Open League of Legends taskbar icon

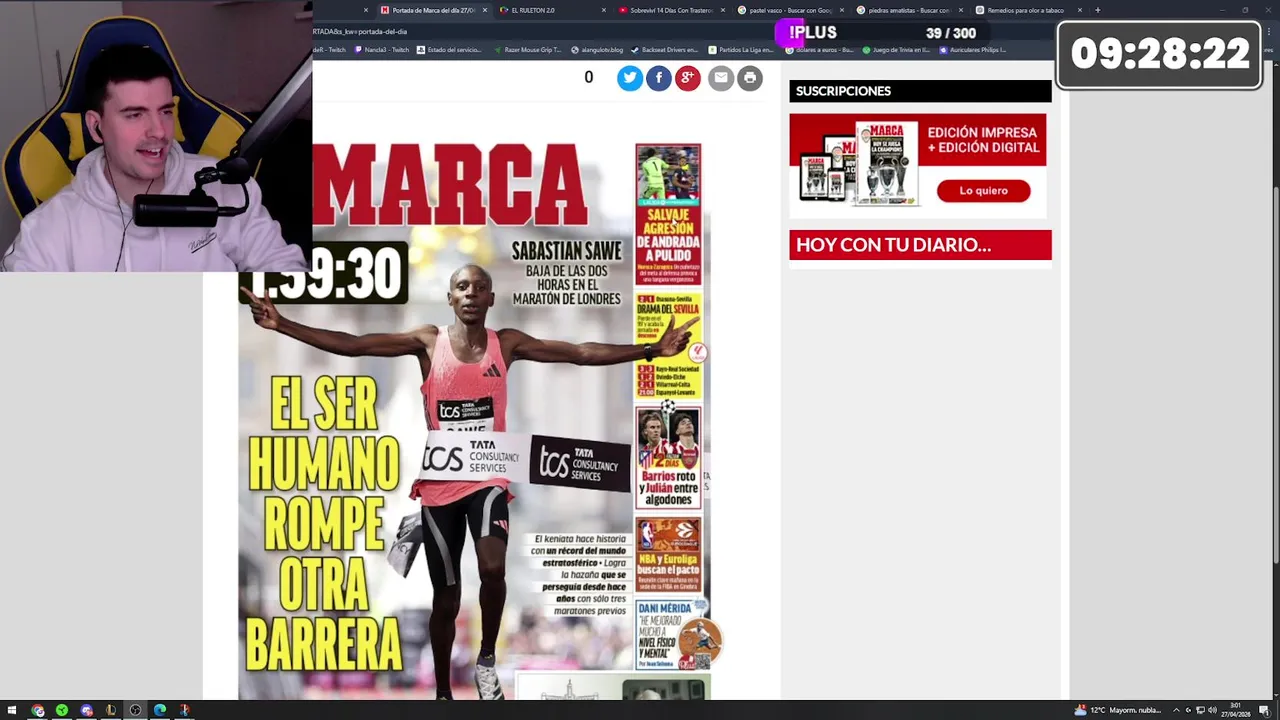(x=111, y=710)
